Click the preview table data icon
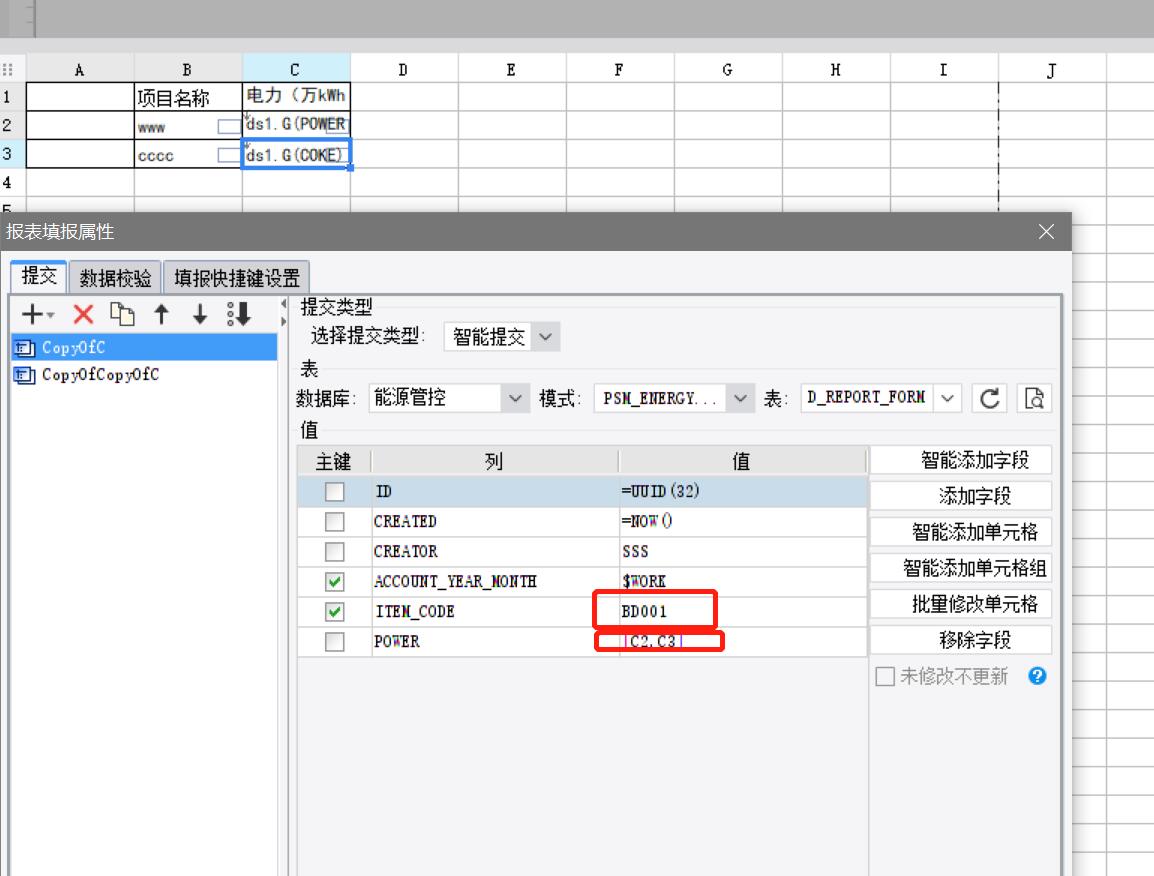Screen dimensions: 1154x876 tap(1034, 398)
